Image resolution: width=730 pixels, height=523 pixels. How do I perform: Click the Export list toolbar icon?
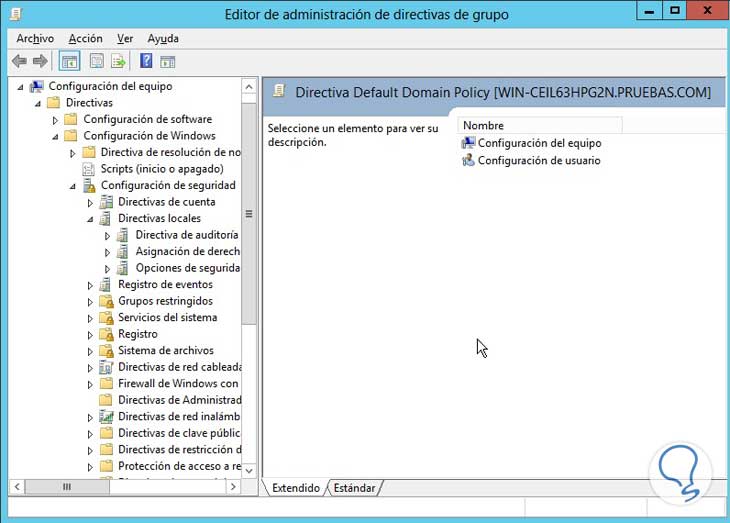pos(118,61)
